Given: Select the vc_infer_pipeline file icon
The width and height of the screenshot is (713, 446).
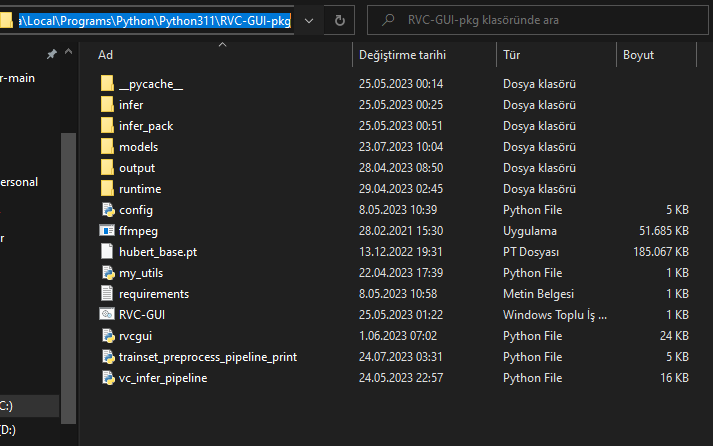Looking at the screenshot, I should coord(108,378).
